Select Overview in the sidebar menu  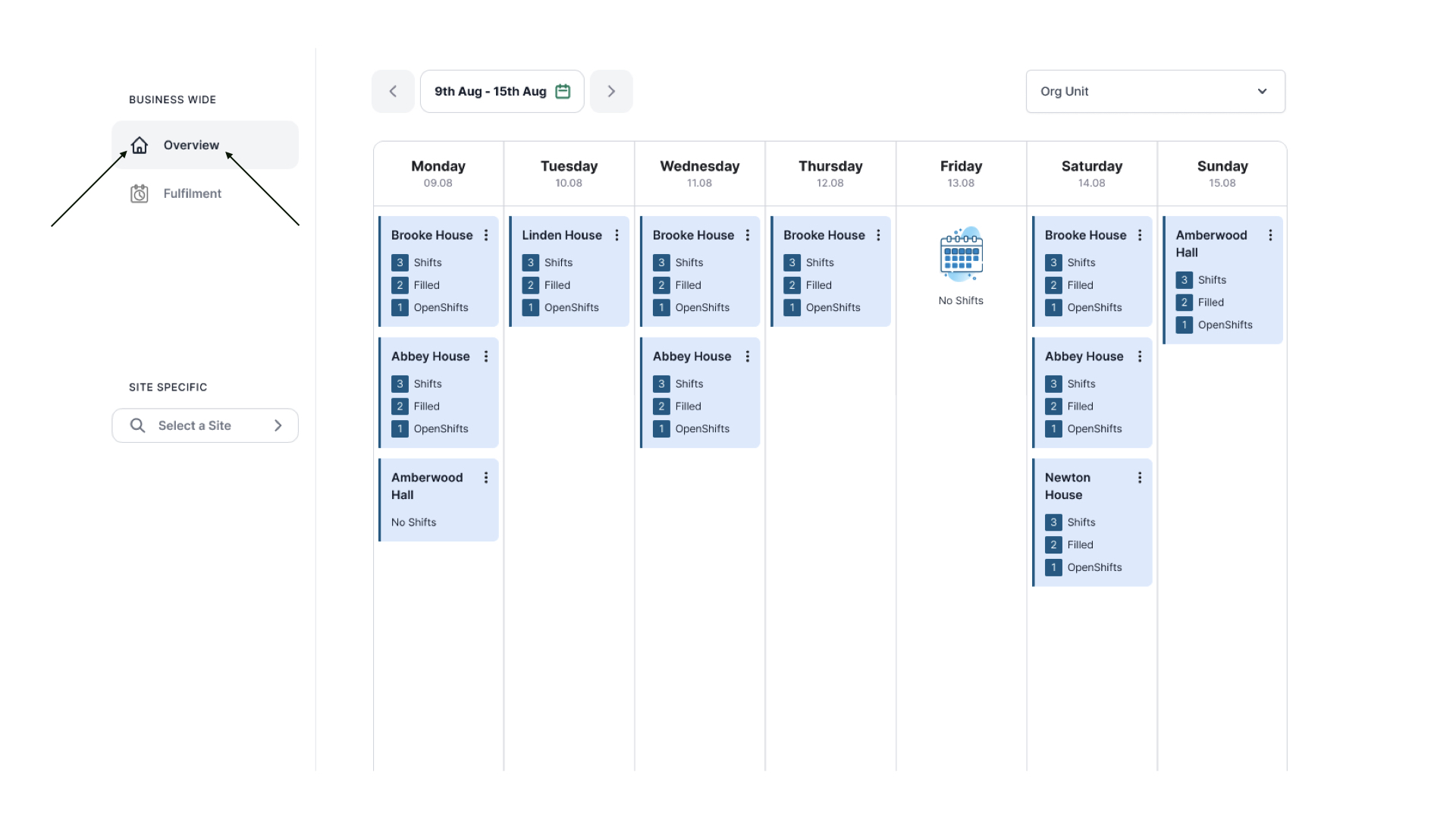191,145
